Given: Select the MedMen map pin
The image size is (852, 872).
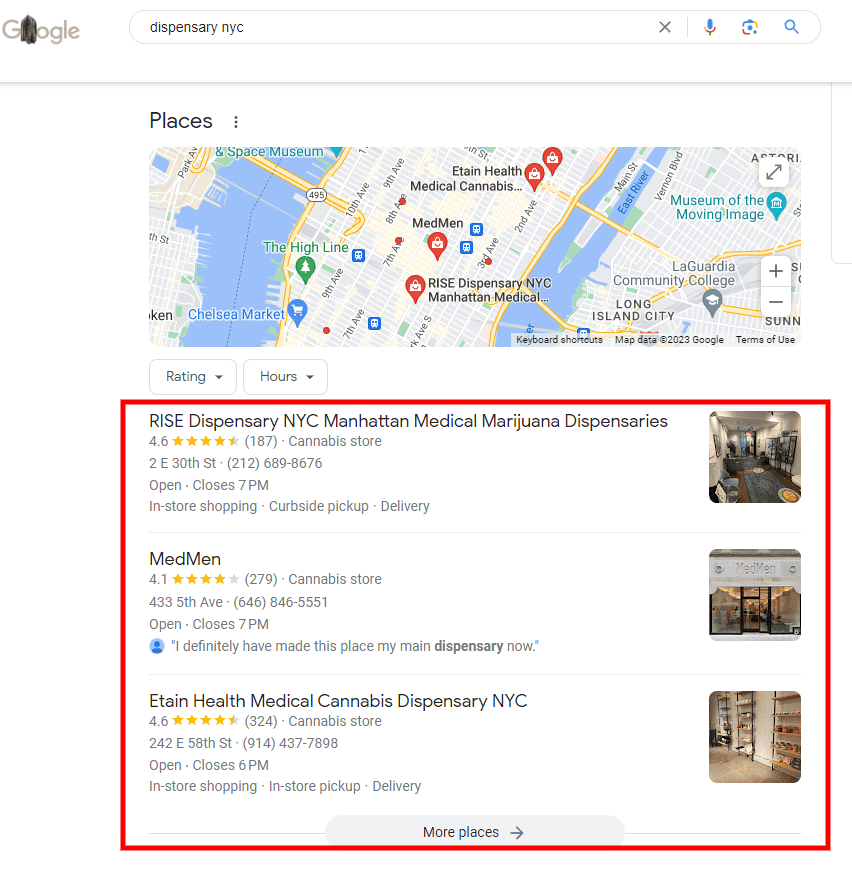Looking at the screenshot, I should [437, 245].
